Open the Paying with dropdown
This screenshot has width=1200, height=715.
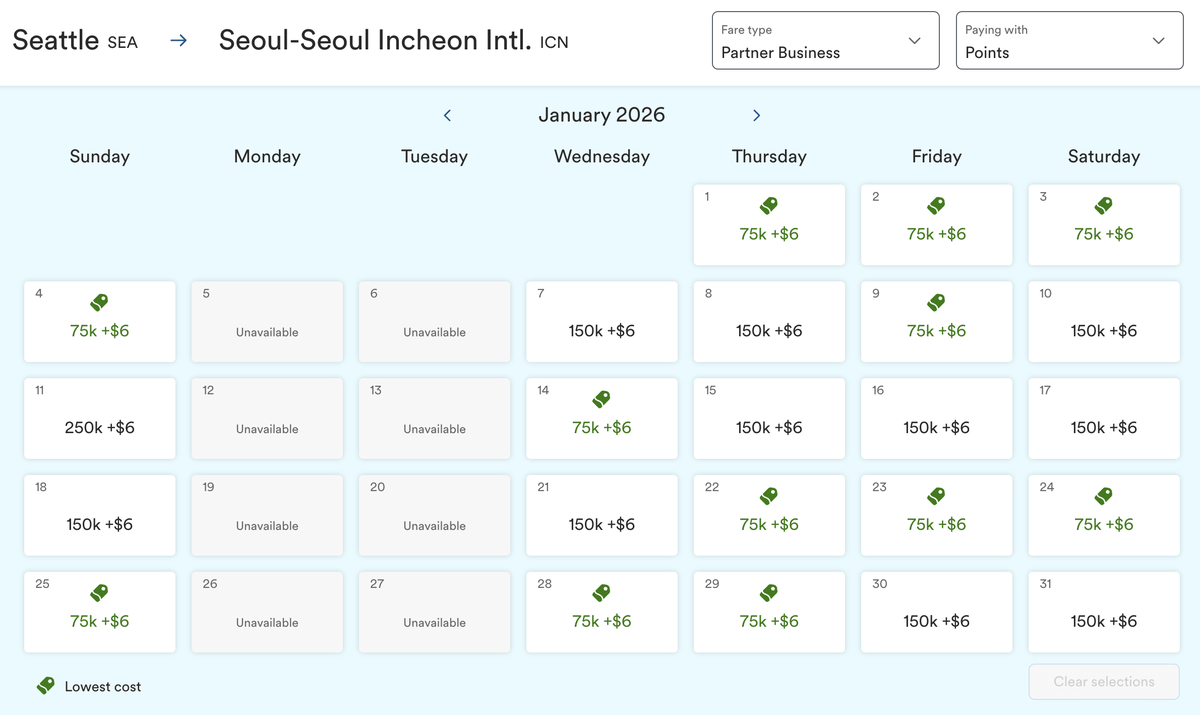coord(1069,41)
